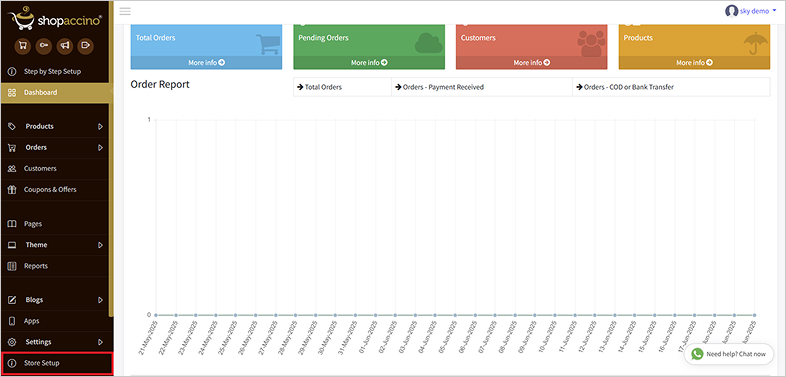This screenshot has height=377, width=786.
Task: Expand the Theme submenu arrow
Action: coord(100,245)
